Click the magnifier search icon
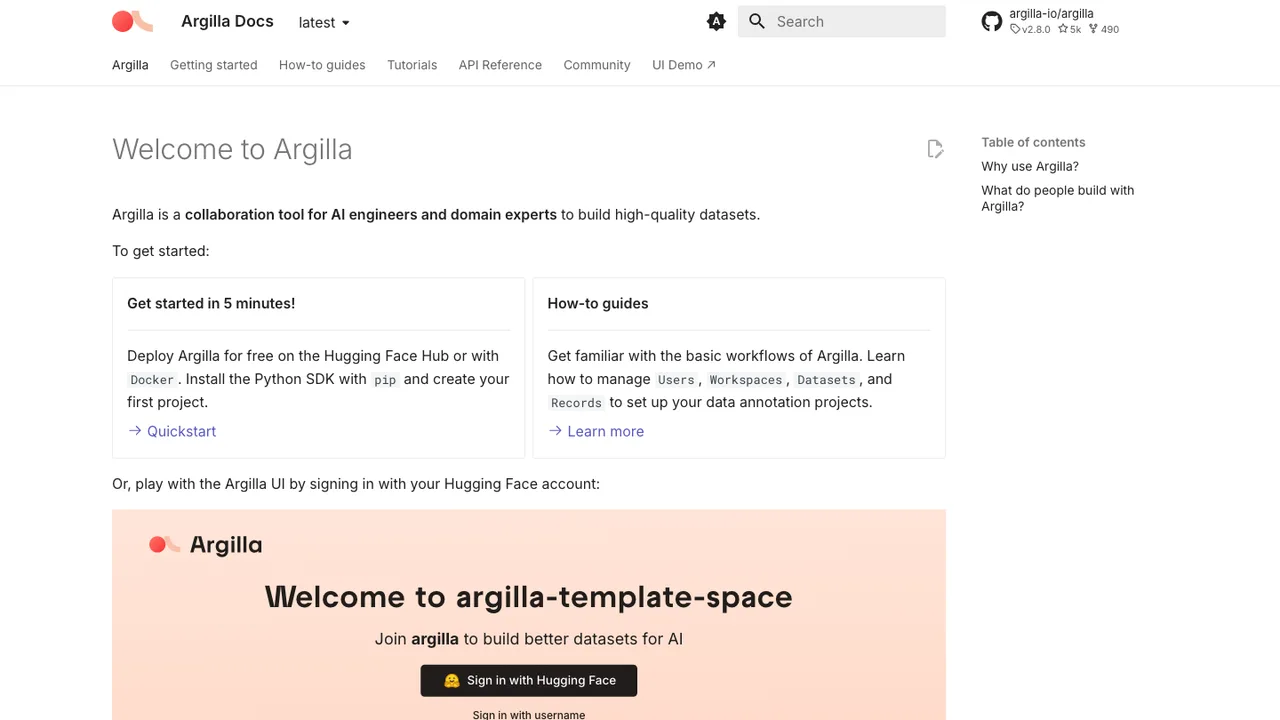The width and height of the screenshot is (1280, 720). 757,21
